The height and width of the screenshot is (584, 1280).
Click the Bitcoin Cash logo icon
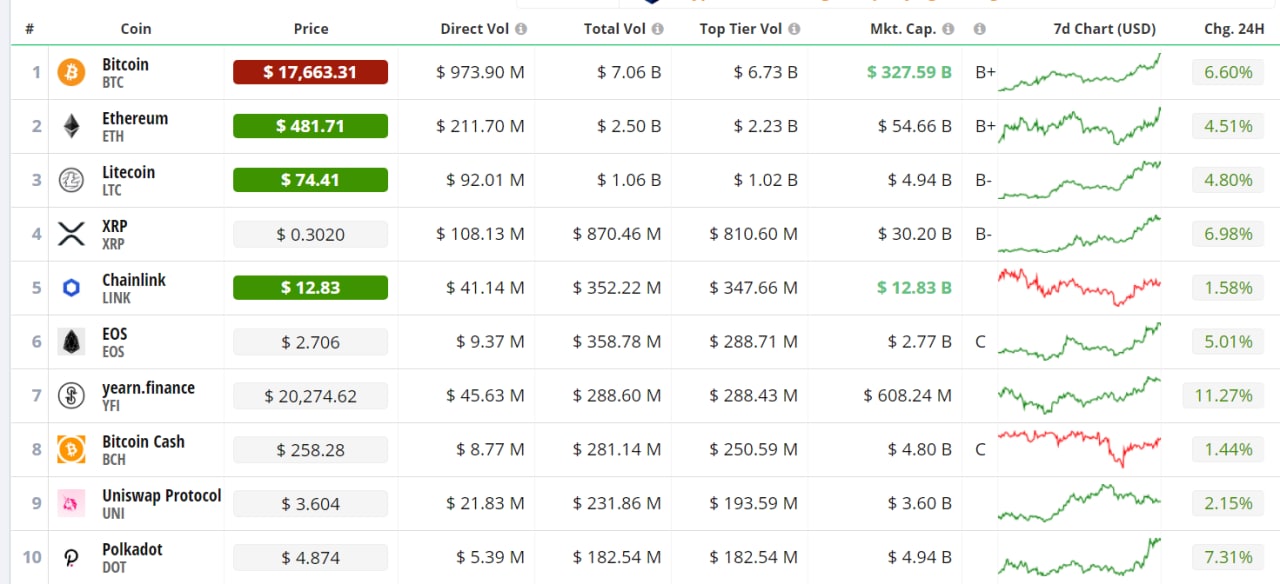(x=71, y=450)
